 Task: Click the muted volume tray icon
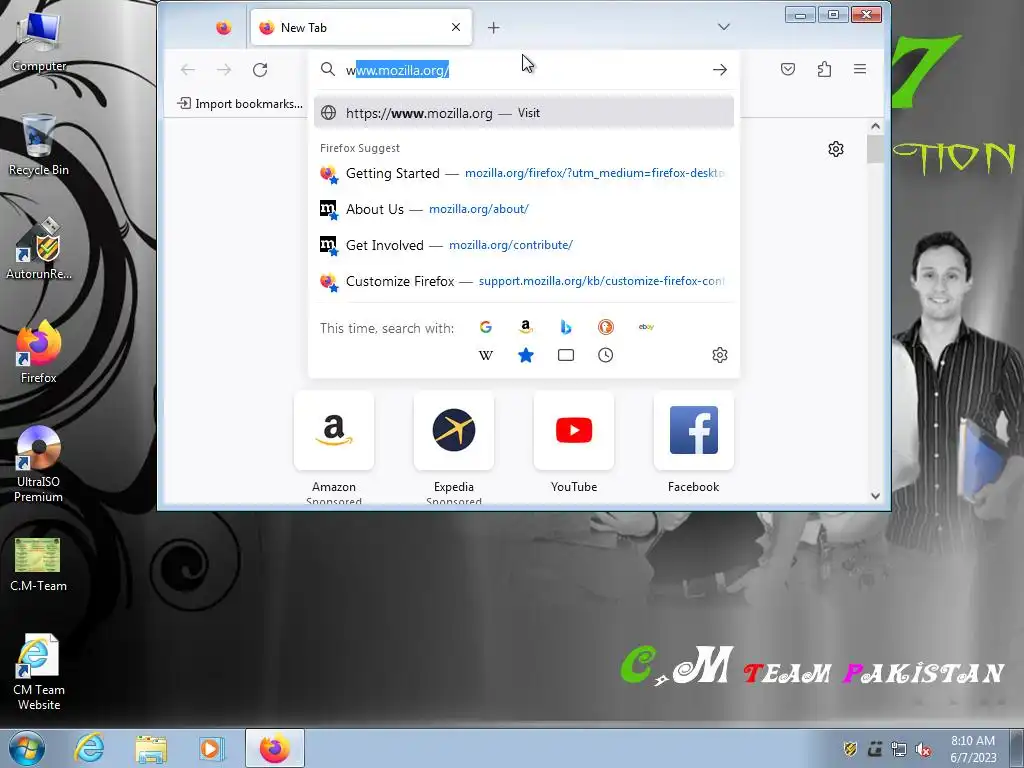click(923, 749)
